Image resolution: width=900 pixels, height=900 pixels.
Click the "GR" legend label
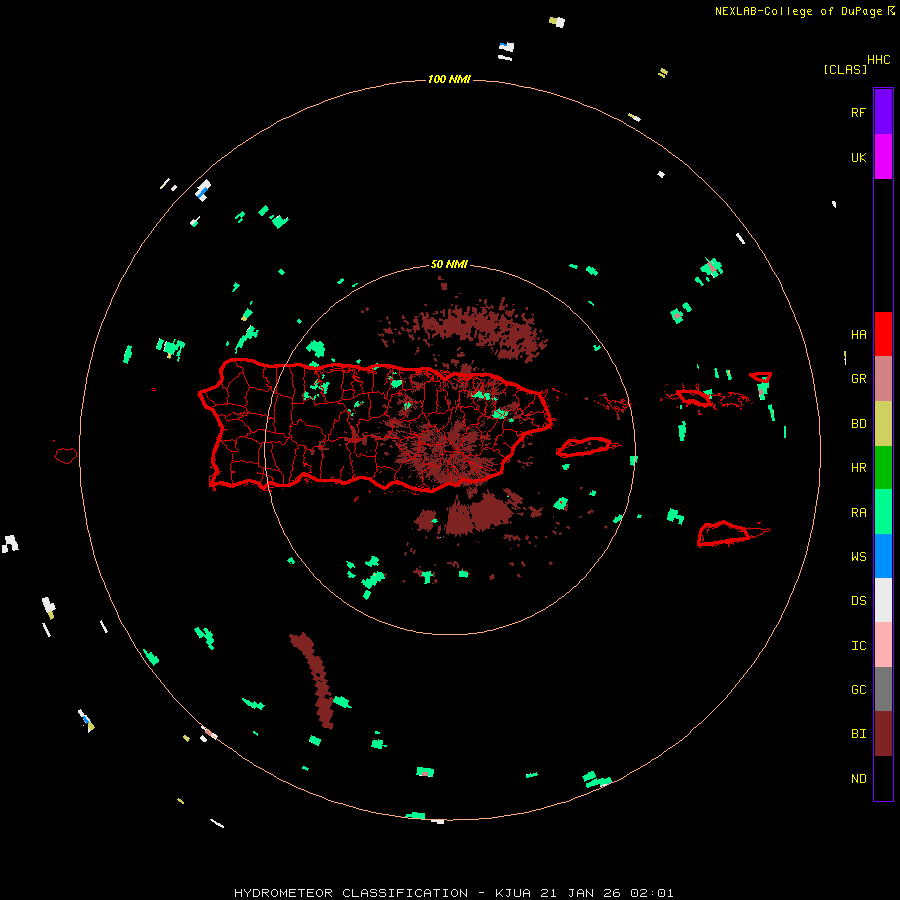[x=858, y=379]
